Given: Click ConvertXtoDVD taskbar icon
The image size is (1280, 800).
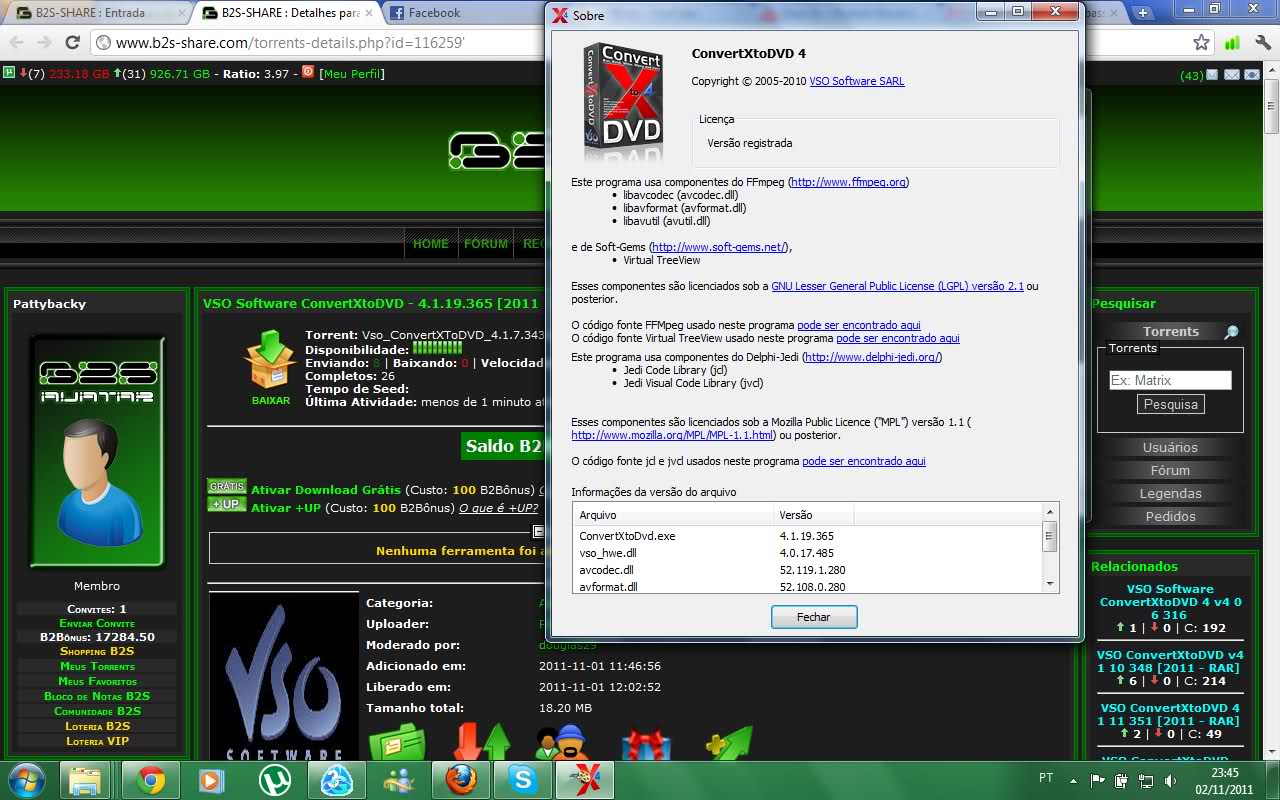Looking at the screenshot, I should [x=585, y=780].
